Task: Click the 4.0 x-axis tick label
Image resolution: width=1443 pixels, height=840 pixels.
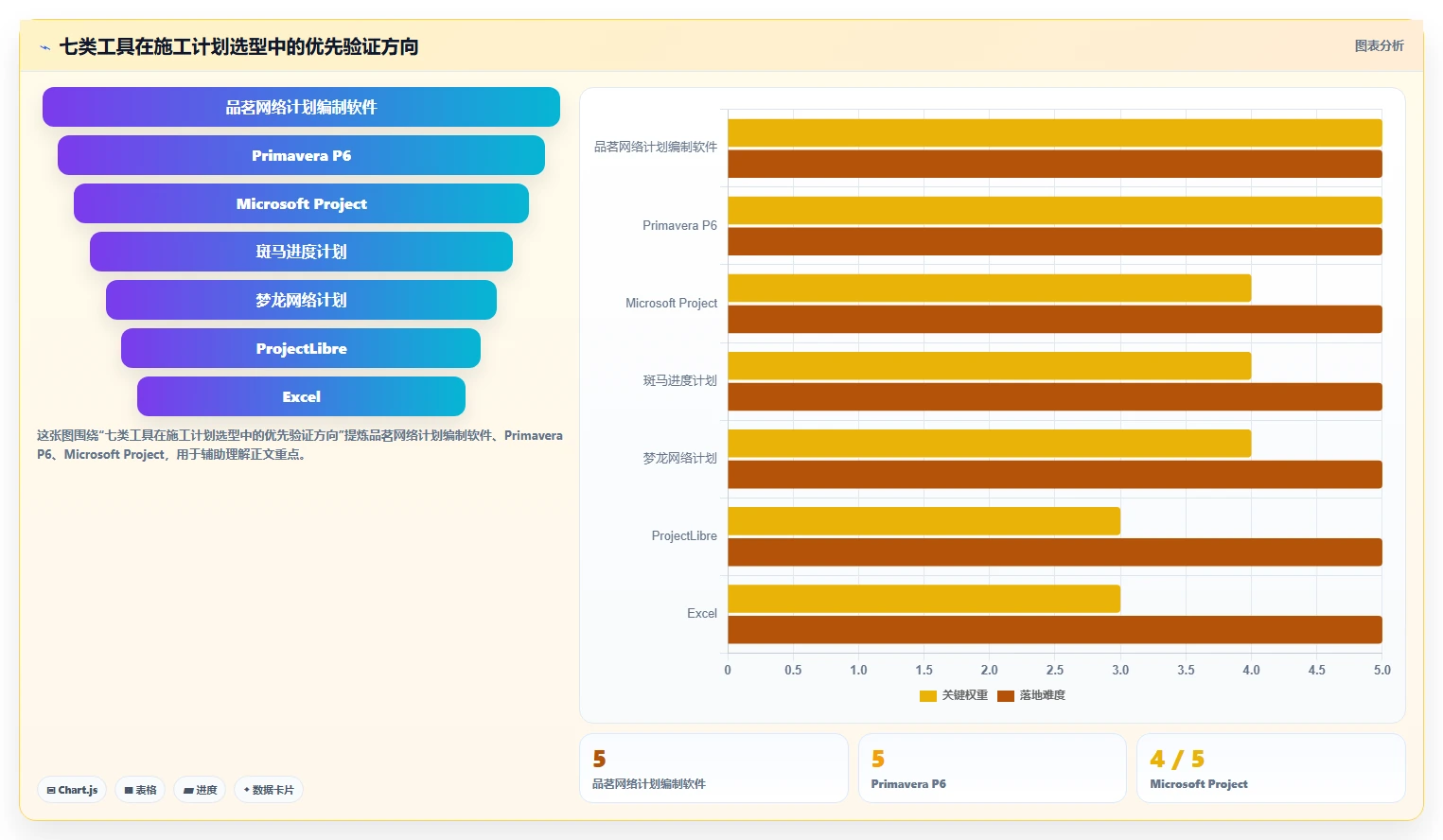Action: coord(1251,670)
